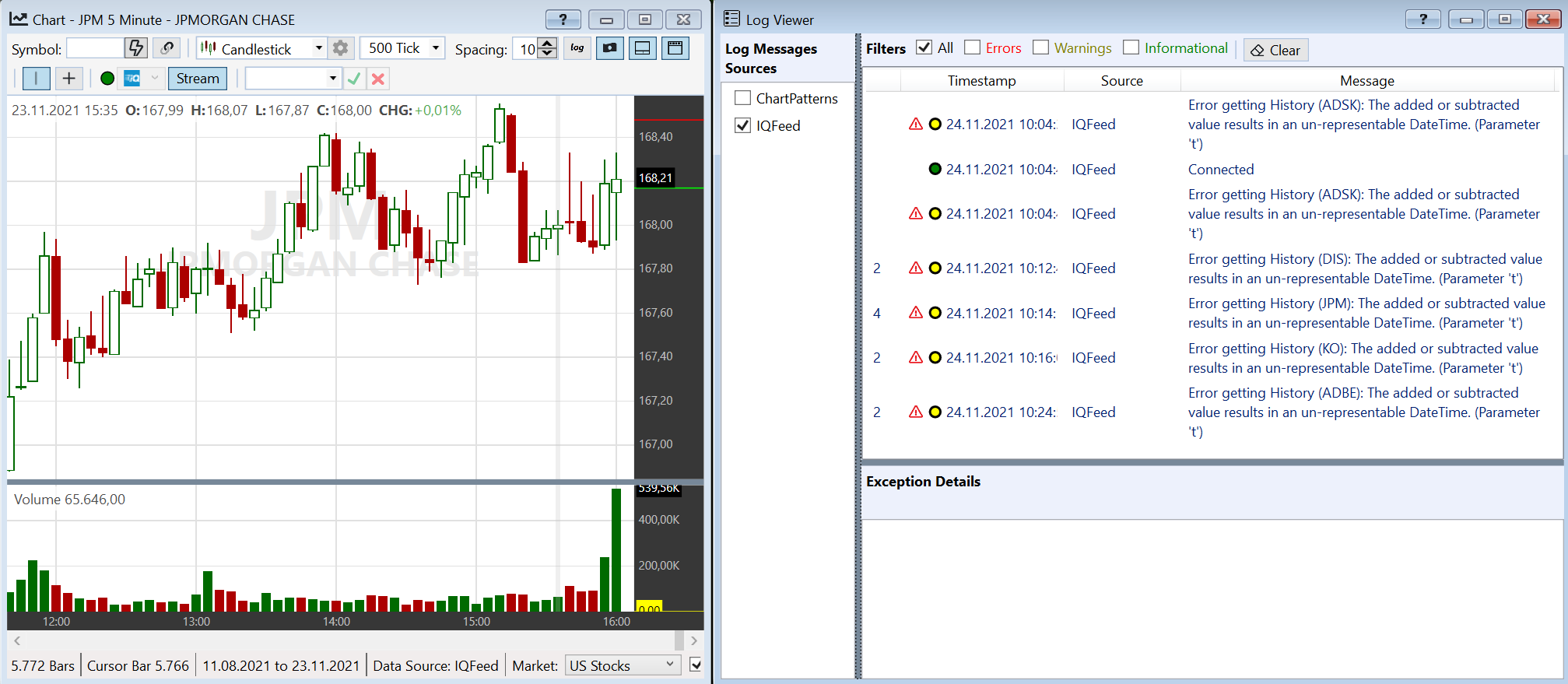Decrease bar spacing with down arrow
Image resolution: width=1568 pixels, height=684 pixels.
click(x=548, y=54)
